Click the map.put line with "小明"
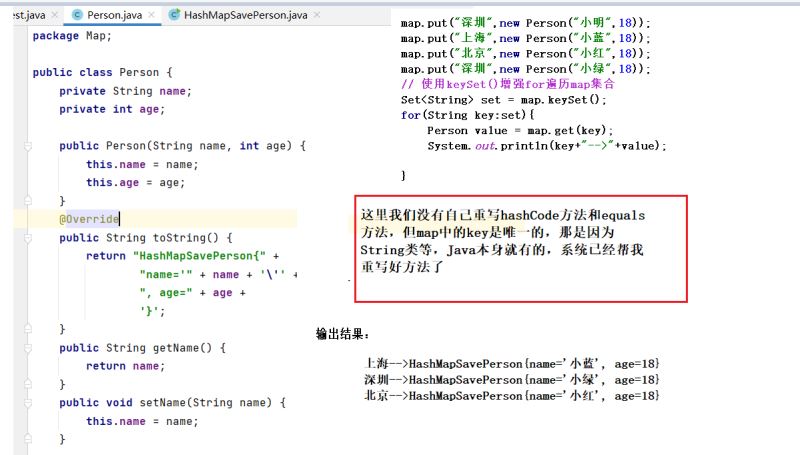The height and width of the screenshot is (455, 800). coord(526,23)
